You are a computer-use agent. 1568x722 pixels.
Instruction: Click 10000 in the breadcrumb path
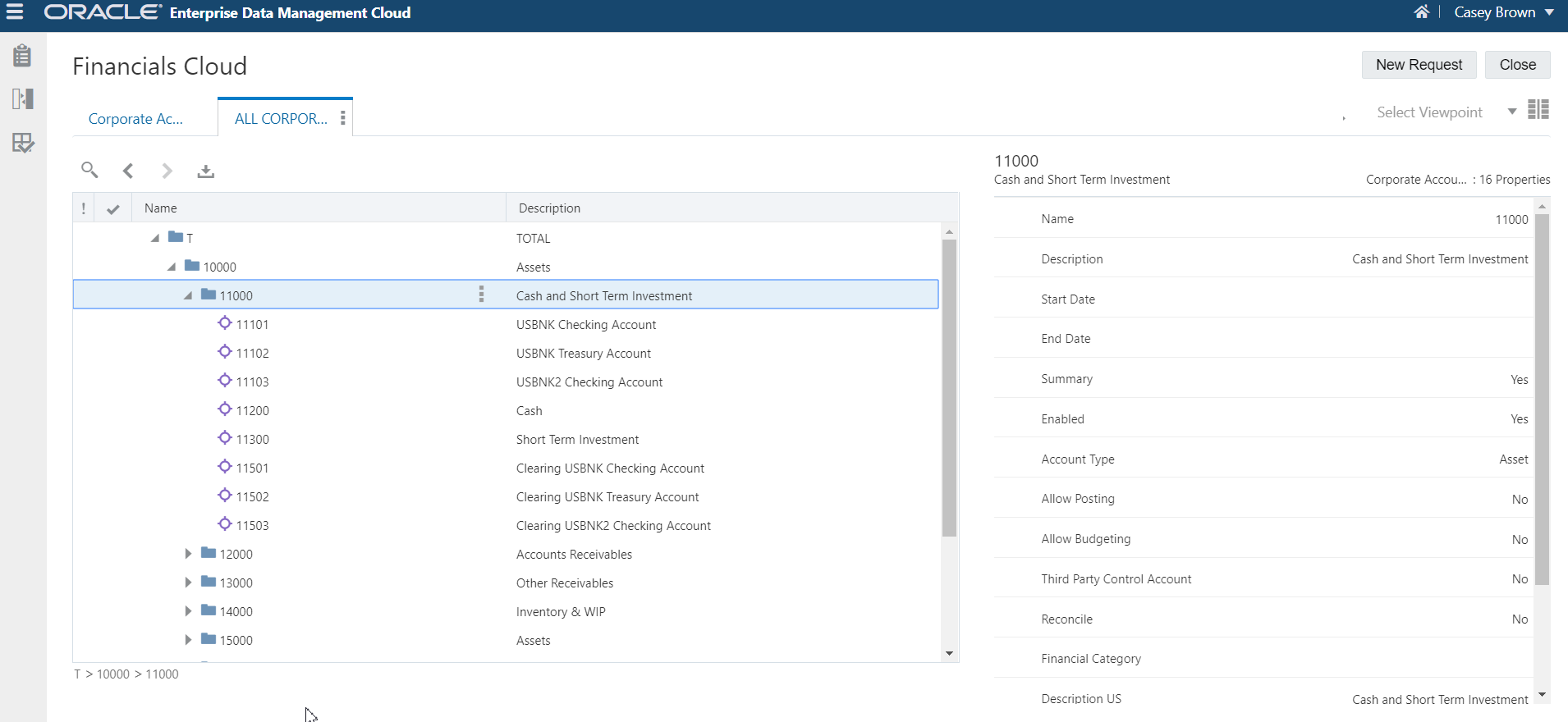pos(113,674)
